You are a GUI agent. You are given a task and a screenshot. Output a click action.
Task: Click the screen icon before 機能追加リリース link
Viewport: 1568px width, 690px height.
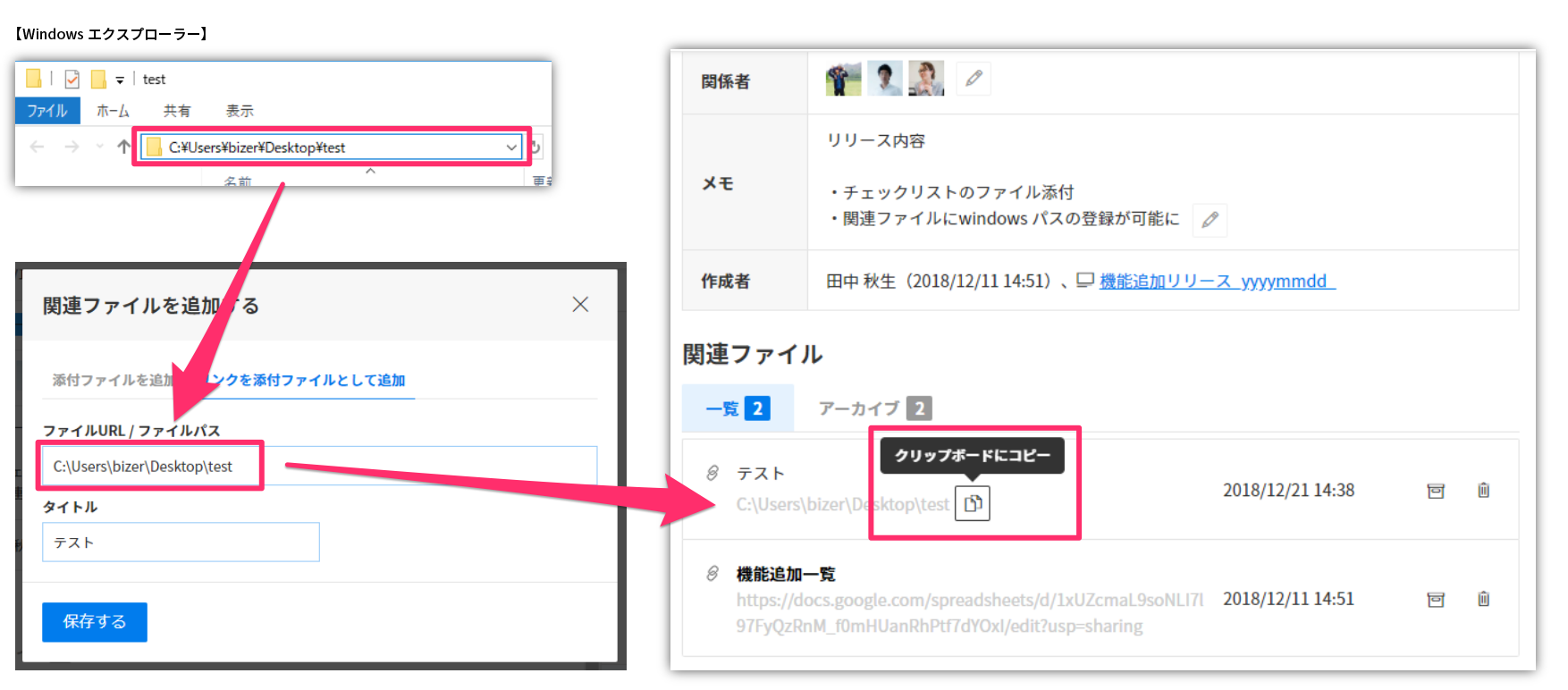coord(1085,281)
